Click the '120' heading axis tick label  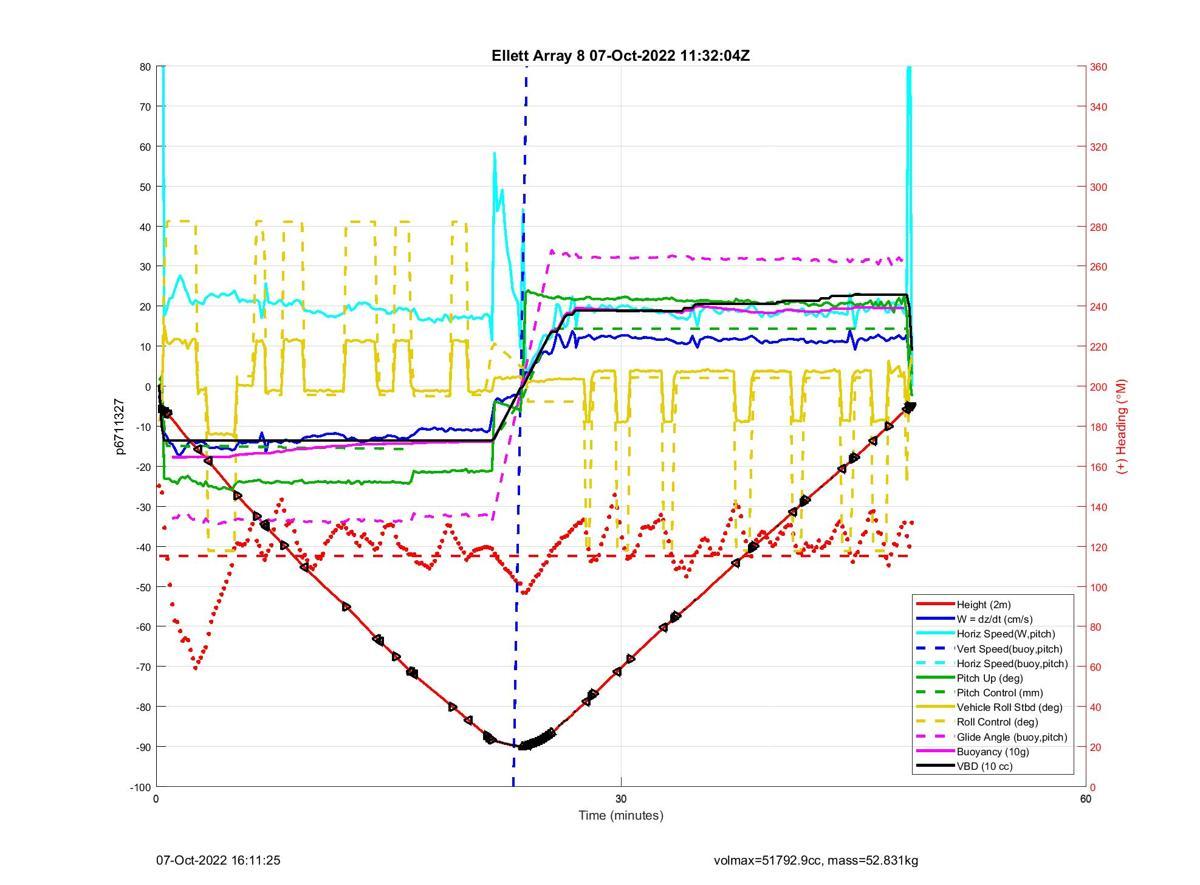point(1099,547)
